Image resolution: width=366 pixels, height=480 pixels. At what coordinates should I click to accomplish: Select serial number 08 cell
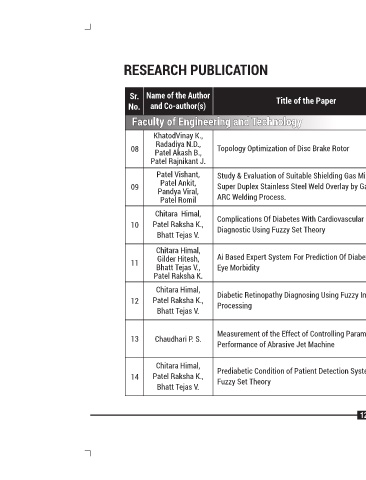point(135,149)
